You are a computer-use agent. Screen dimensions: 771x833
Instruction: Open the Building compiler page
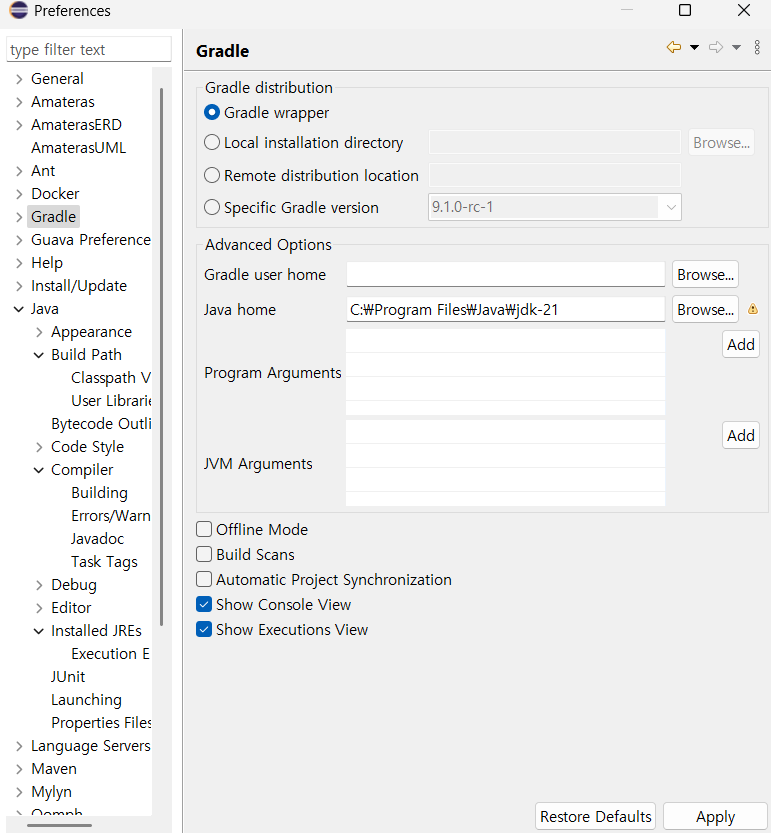[x=99, y=493]
